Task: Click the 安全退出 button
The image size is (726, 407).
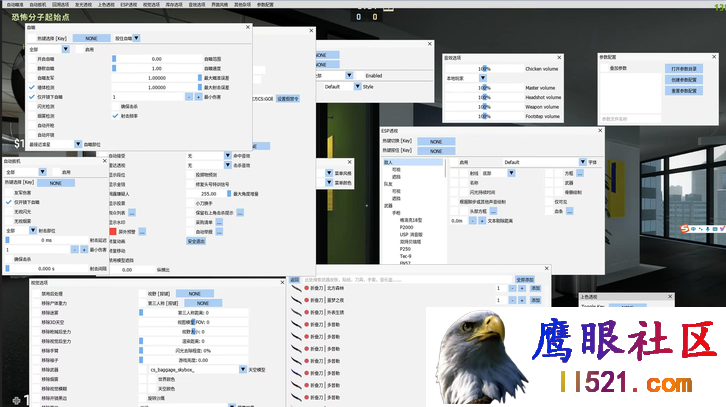Action: pyautogui.click(x=196, y=241)
